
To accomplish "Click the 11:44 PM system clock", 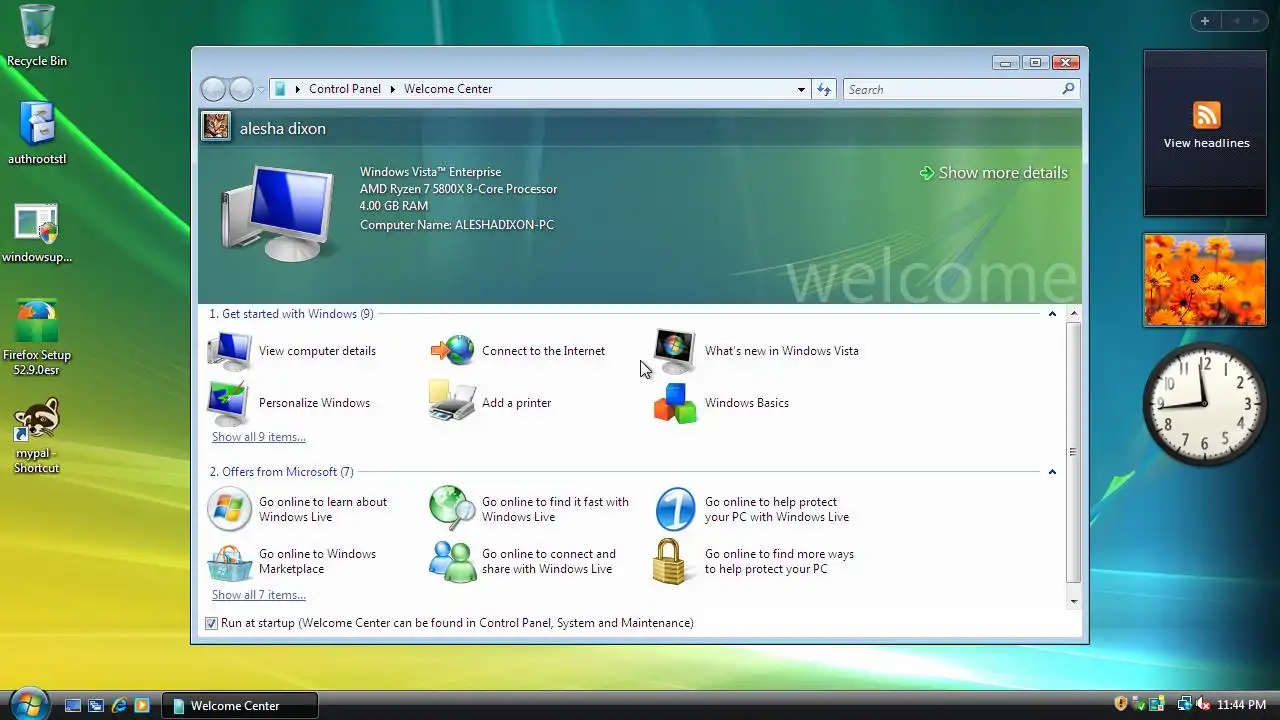I will 1241,705.
